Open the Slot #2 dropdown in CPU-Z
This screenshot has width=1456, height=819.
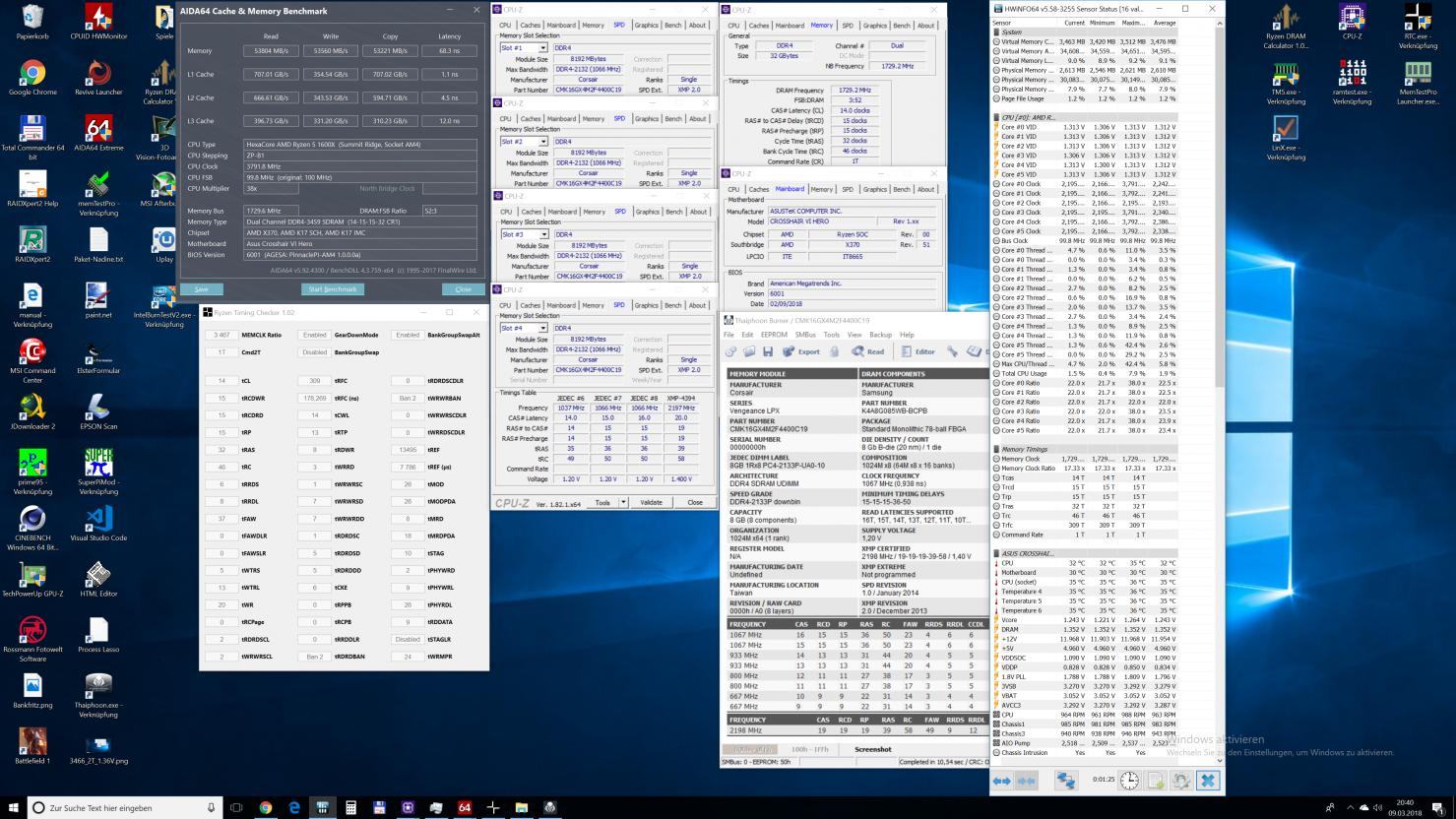coord(524,141)
